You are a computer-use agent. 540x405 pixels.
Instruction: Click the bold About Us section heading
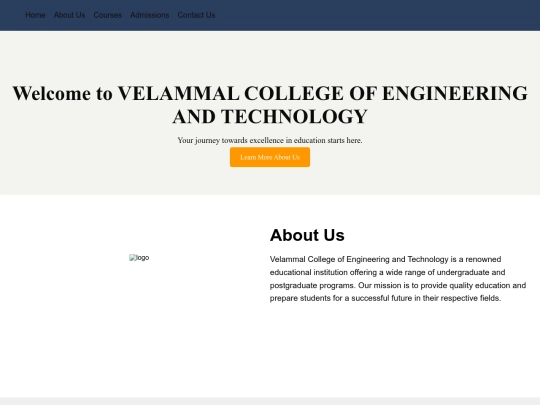[x=307, y=235]
